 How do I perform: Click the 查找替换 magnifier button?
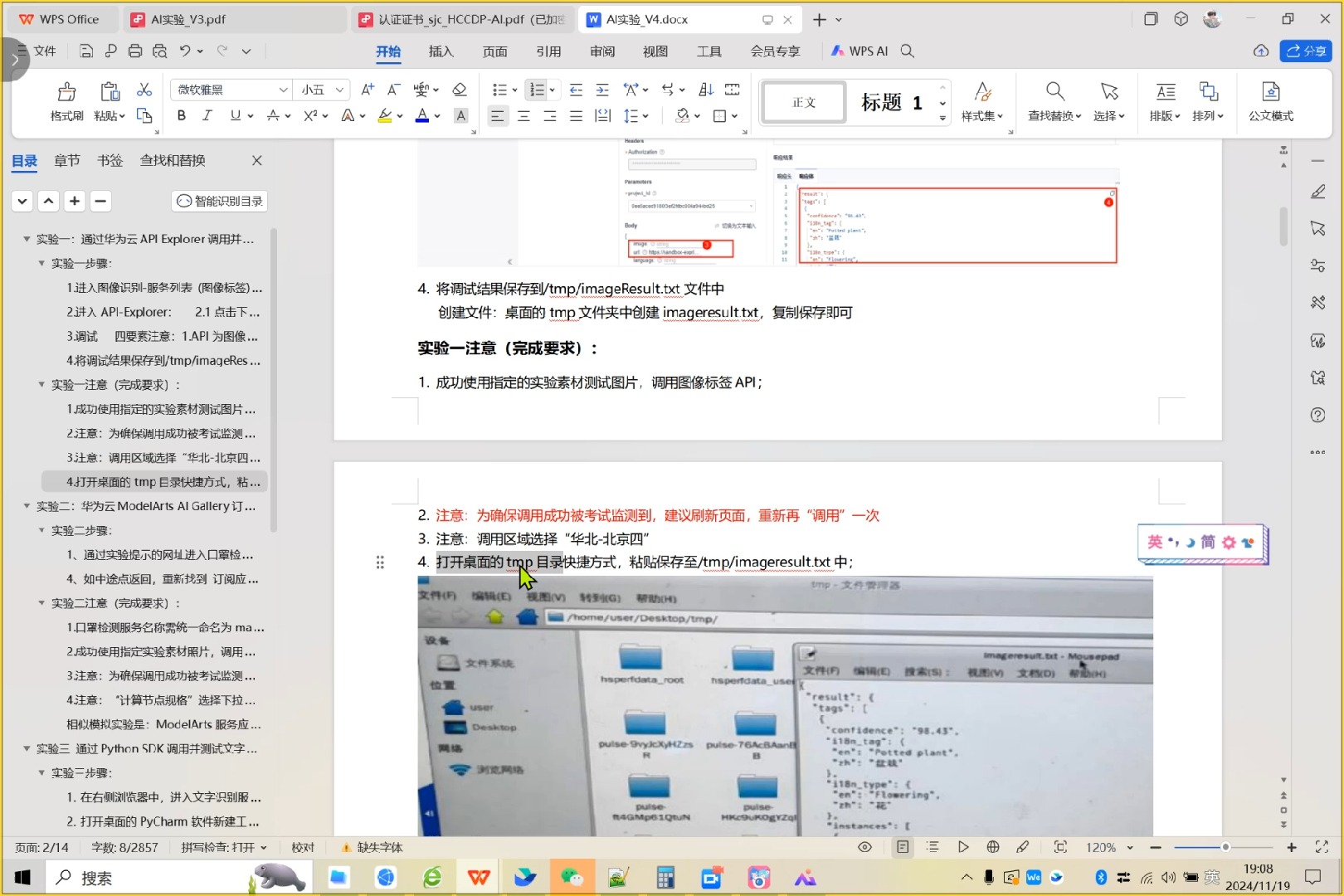point(1054,101)
